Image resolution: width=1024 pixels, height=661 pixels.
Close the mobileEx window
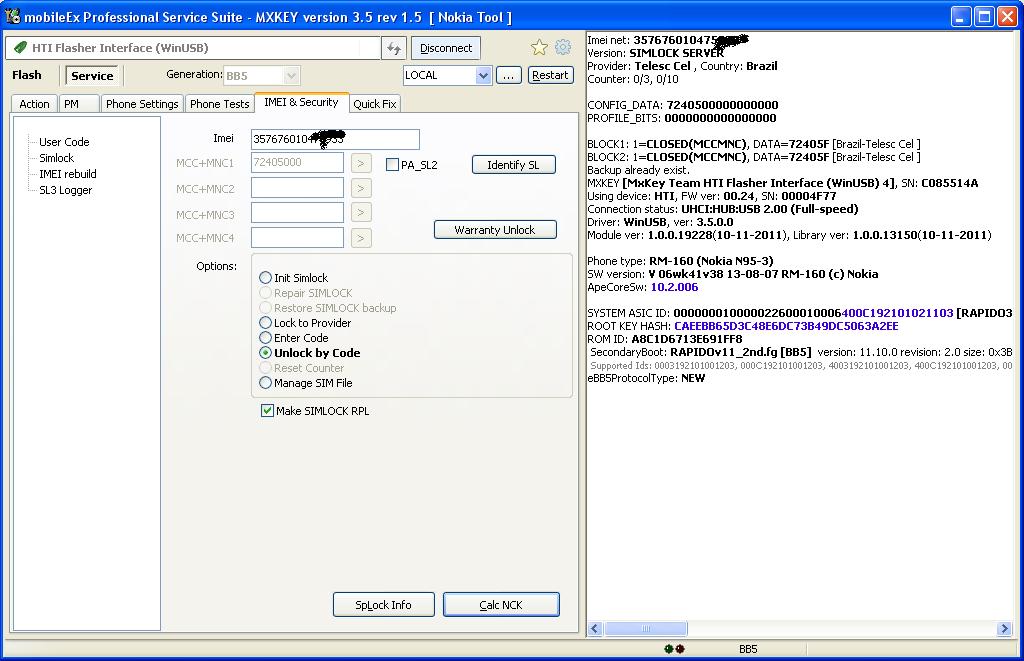(x=1007, y=17)
